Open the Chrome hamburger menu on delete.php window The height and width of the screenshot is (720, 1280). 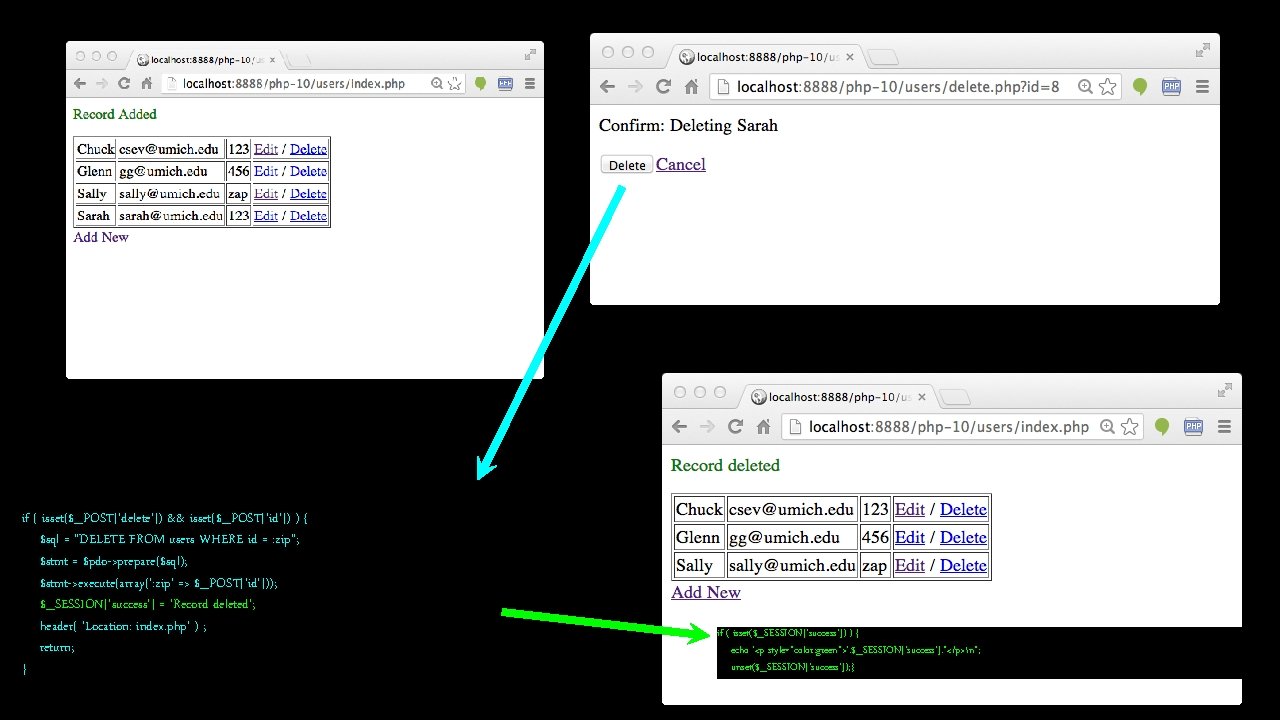(1202, 87)
